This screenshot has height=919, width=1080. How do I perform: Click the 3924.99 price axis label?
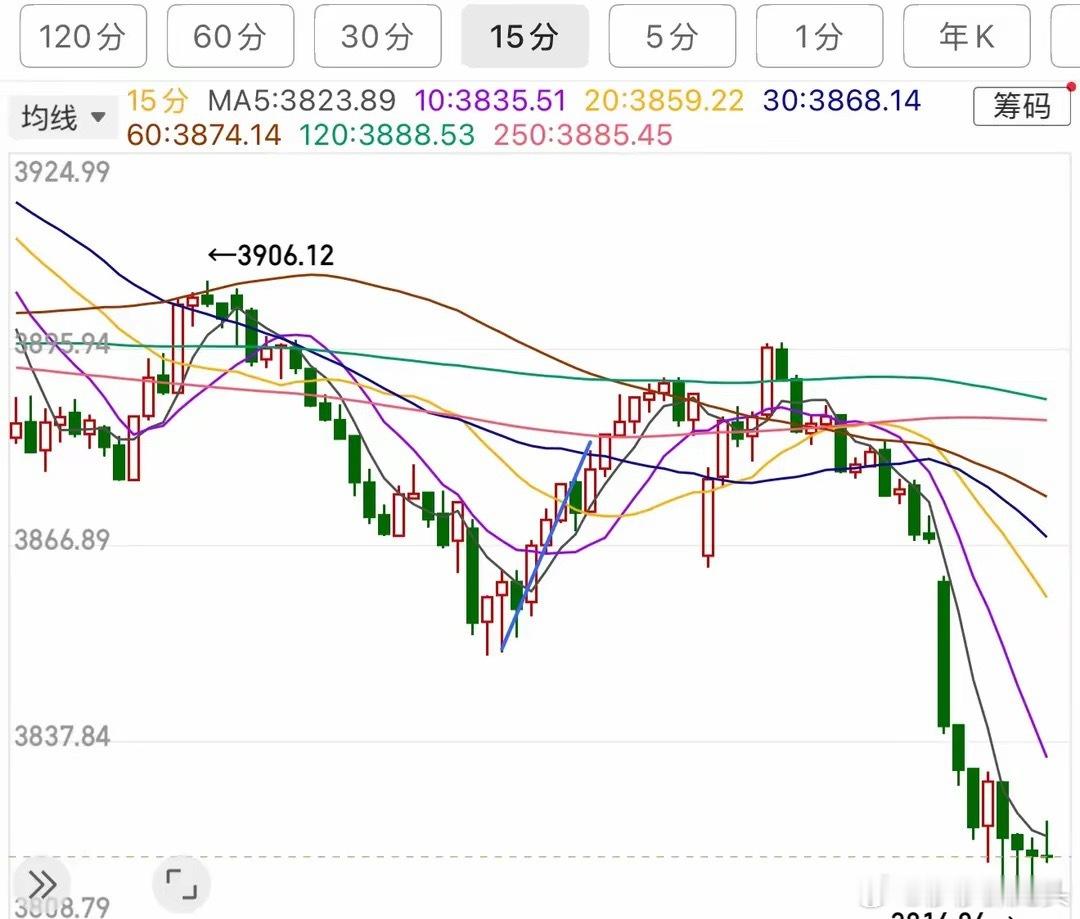(62, 172)
